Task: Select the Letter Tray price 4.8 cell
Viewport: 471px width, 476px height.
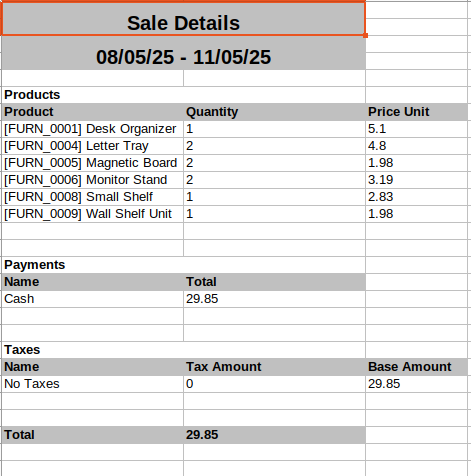Action: click(x=418, y=146)
